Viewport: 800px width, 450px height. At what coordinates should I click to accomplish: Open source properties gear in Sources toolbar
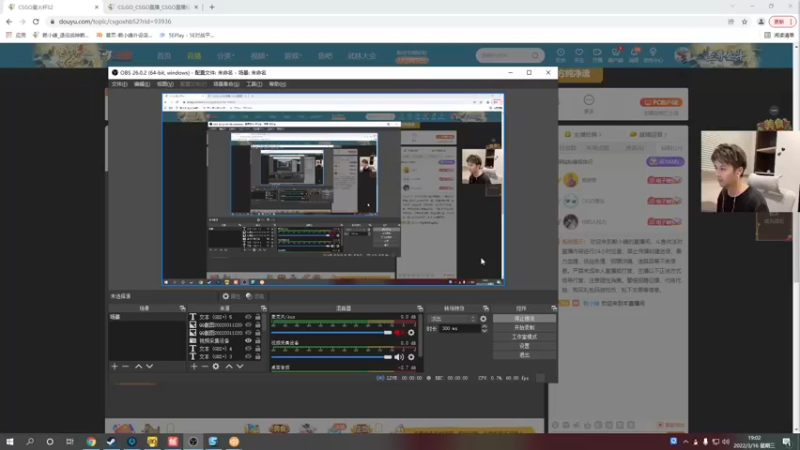click(216, 366)
